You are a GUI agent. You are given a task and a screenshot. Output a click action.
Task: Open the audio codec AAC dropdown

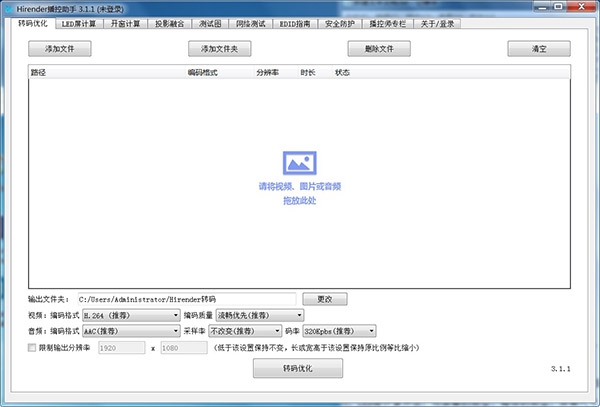coord(131,331)
